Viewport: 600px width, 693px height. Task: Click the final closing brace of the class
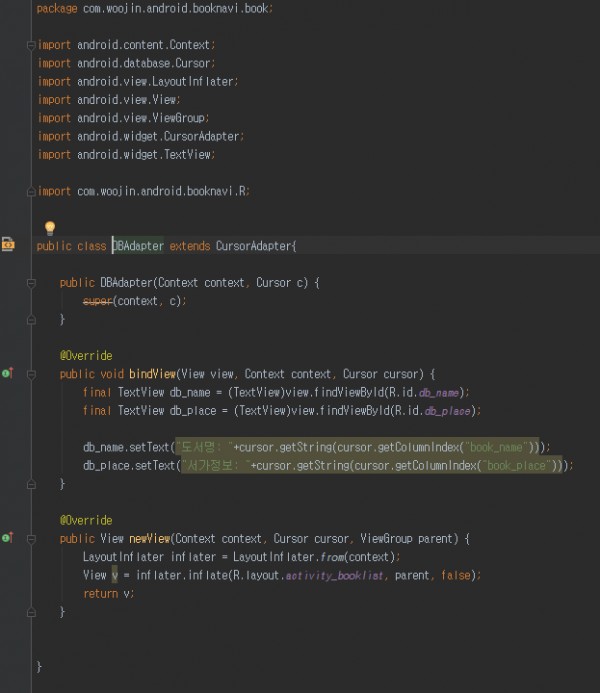click(39, 666)
